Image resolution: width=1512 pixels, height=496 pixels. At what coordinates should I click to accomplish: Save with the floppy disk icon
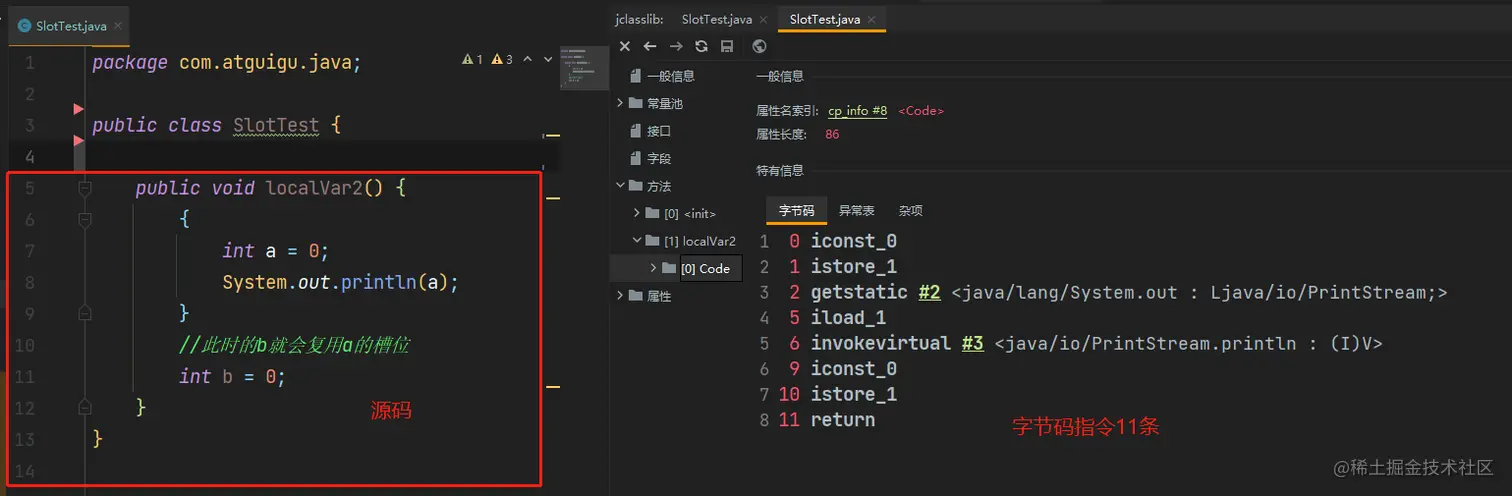(x=727, y=46)
